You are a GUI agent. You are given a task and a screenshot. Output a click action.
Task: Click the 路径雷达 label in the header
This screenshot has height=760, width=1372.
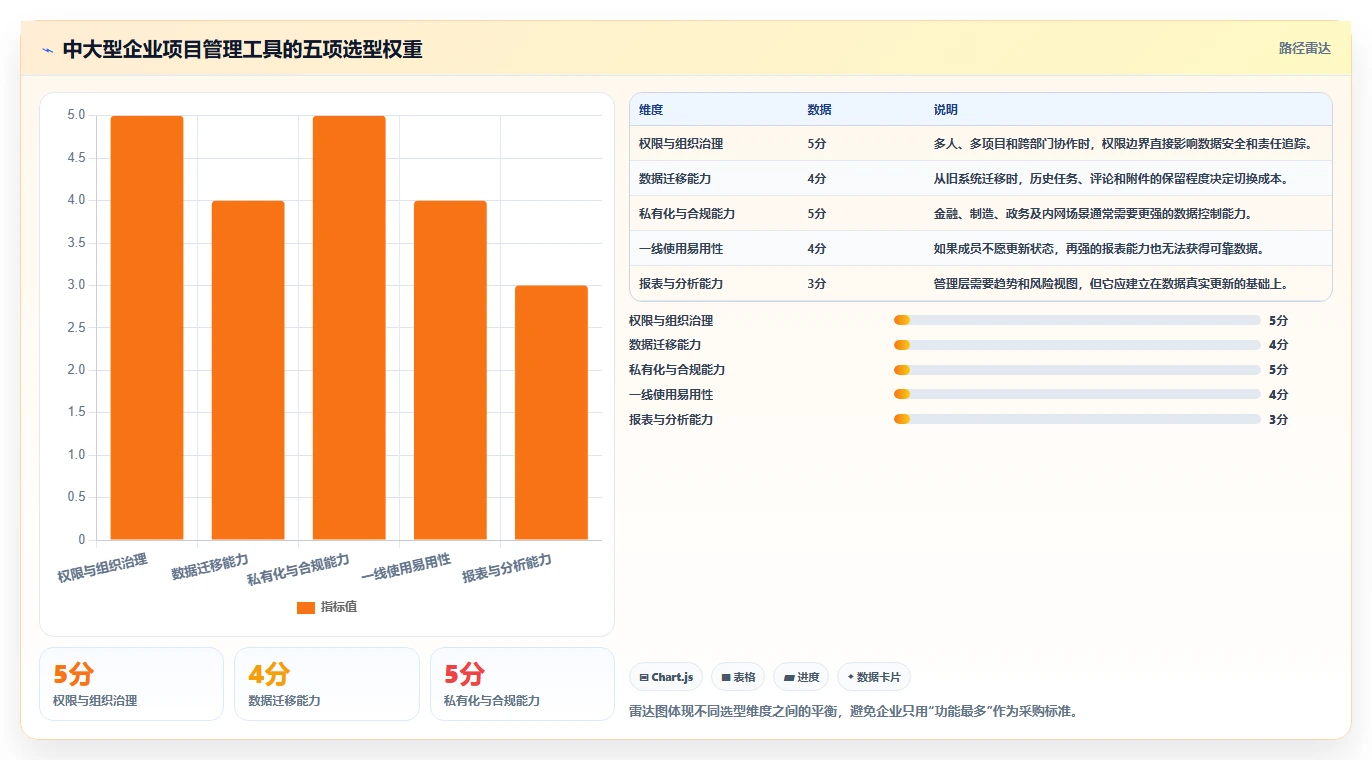(x=1305, y=48)
